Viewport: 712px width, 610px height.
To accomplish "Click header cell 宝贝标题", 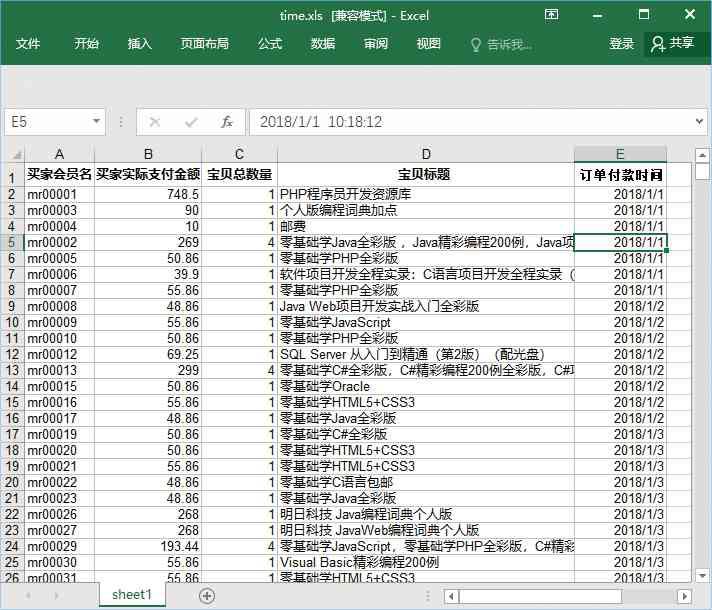I will (426, 174).
